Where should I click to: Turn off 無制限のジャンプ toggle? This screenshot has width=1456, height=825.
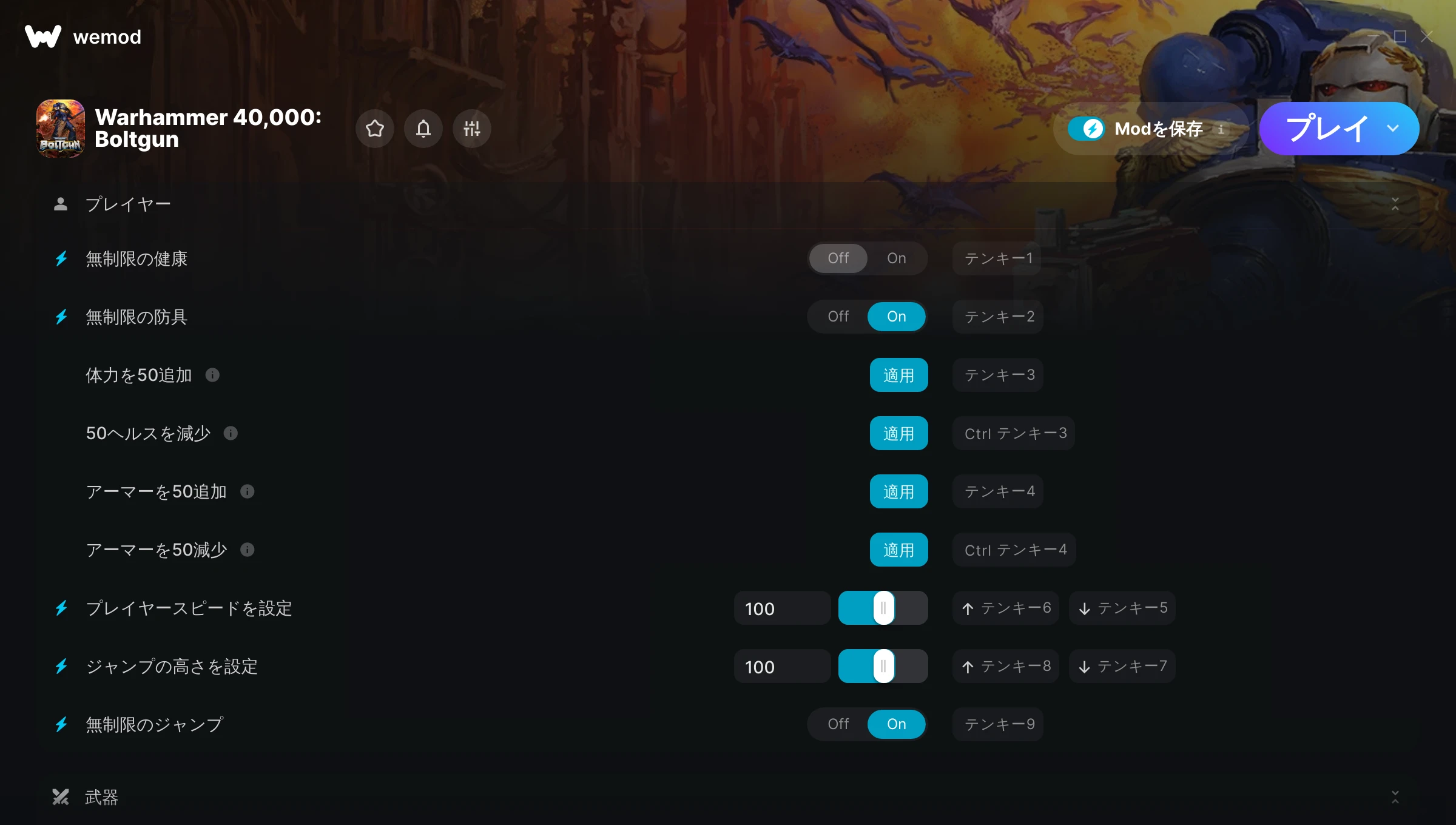point(838,724)
